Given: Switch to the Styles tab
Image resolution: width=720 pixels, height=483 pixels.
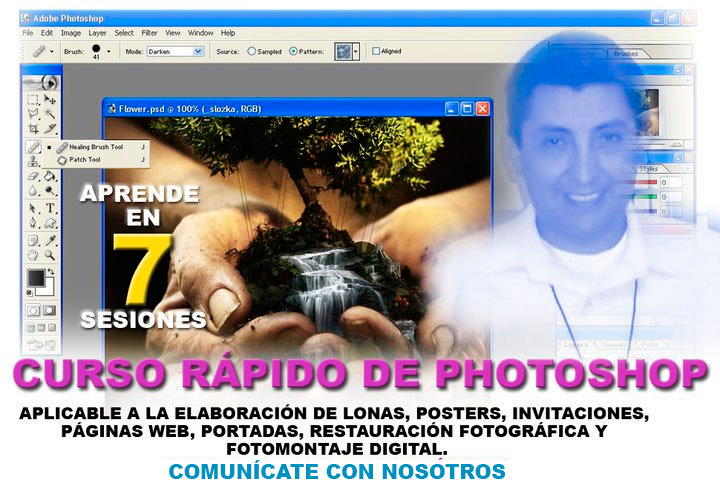Looking at the screenshot, I should click(648, 168).
